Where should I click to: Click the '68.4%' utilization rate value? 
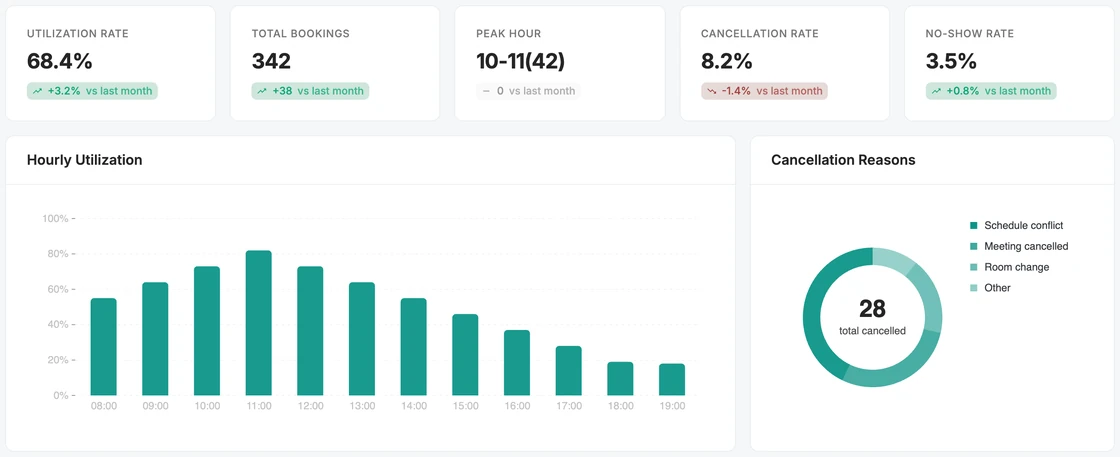point(60,61)
